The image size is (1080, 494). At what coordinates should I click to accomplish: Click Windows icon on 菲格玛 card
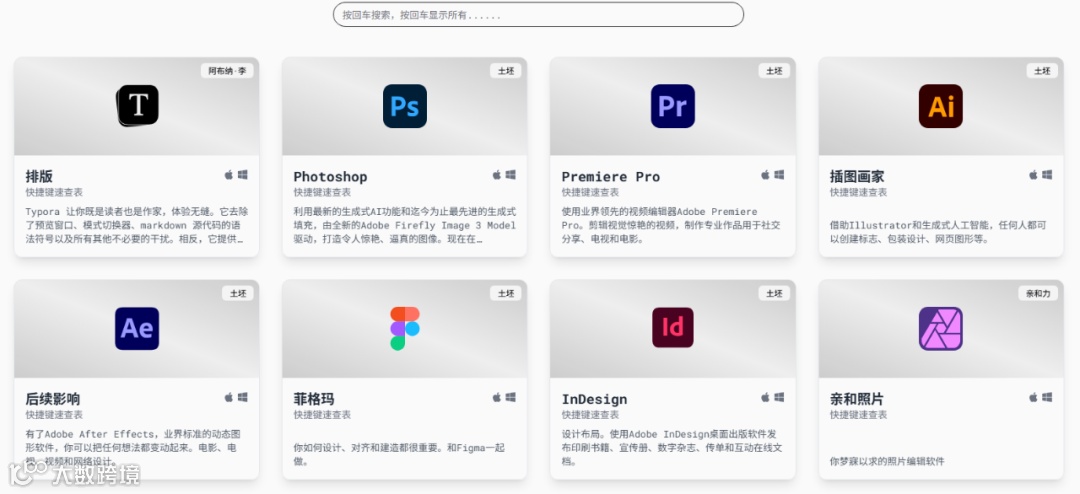510,398
